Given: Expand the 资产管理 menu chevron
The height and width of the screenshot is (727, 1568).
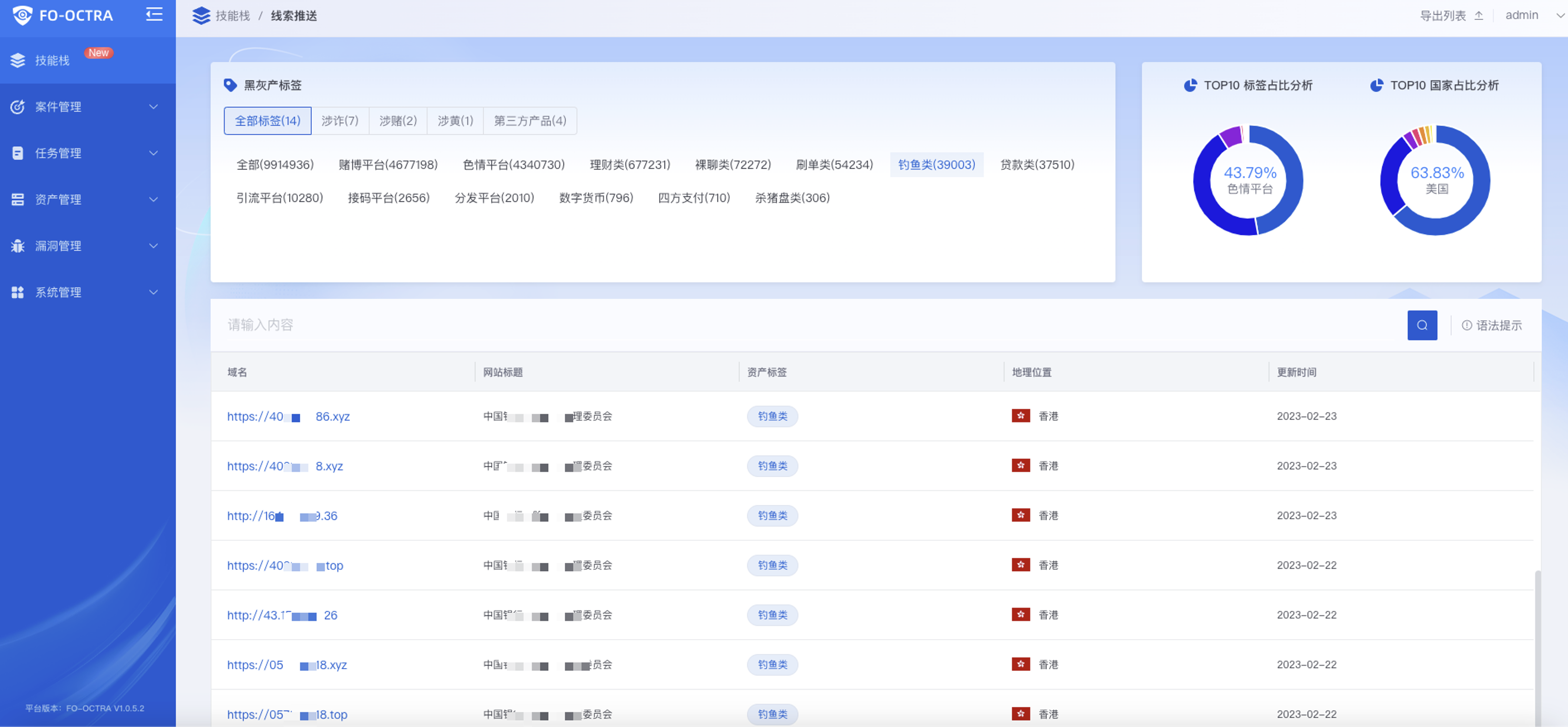Looking at the screenshot, I should coord(154,199).
